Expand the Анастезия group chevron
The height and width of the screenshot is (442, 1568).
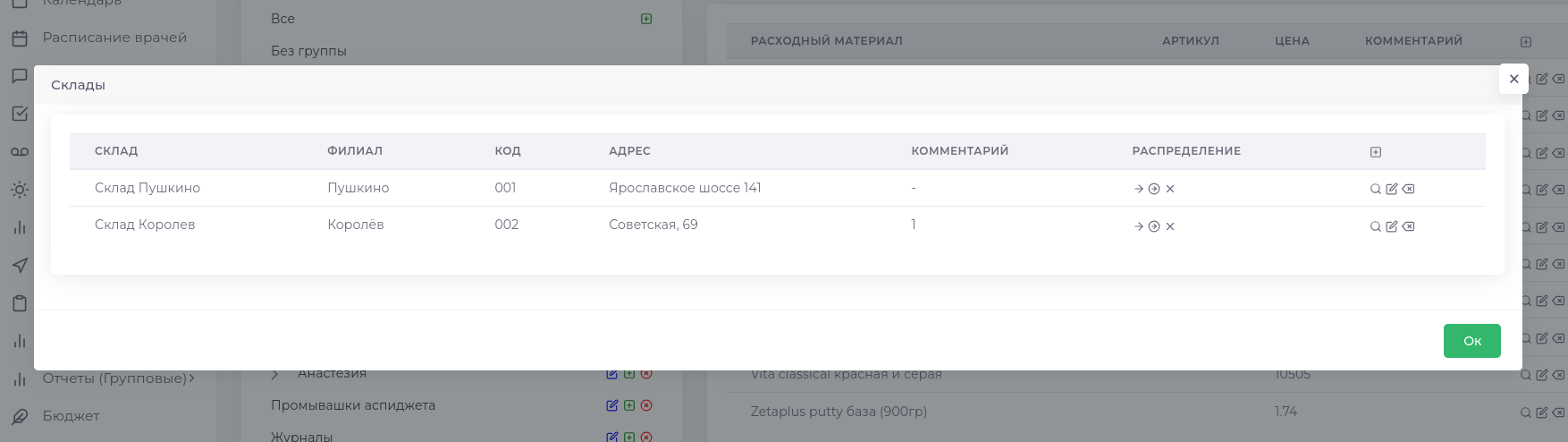tap(275, 374)
